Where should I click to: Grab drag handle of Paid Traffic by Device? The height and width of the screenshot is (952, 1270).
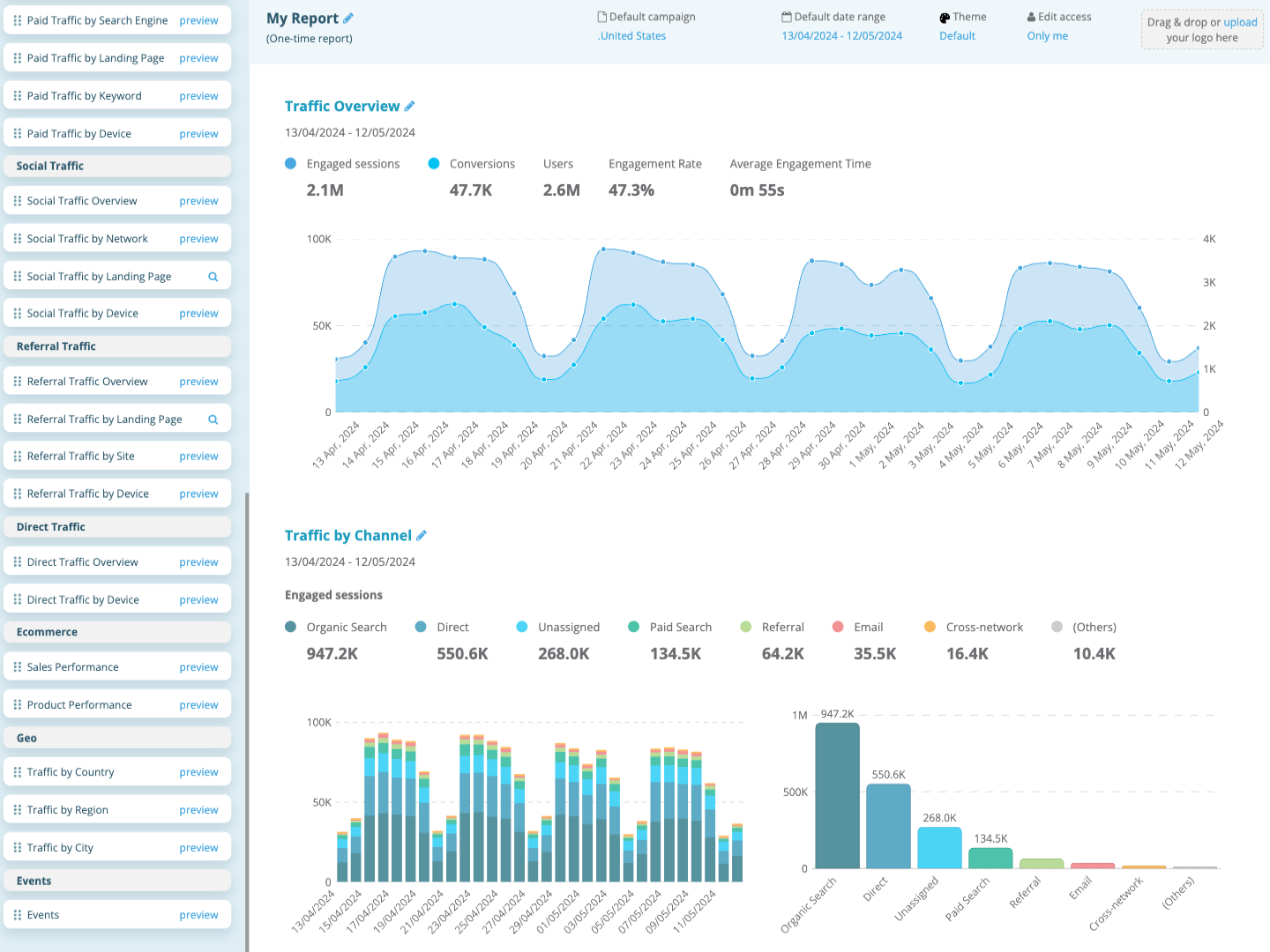point(18,134)
